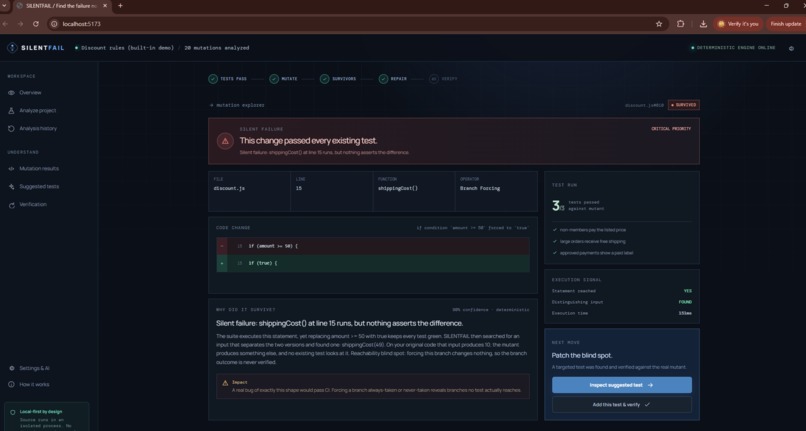This screenshot has width=806, height=431.
Task: Click the This change passed every existing test heading
Action: tap(308, 141)
